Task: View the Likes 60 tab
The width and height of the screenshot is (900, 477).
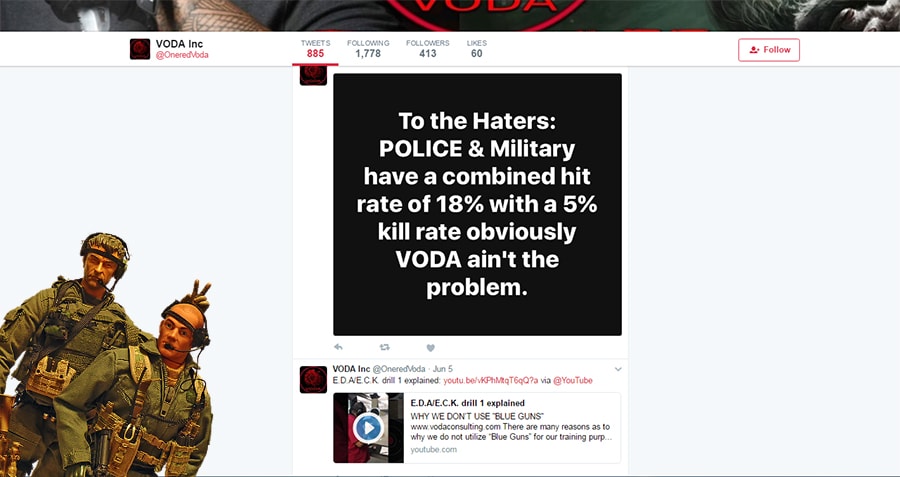Action: 476,49
